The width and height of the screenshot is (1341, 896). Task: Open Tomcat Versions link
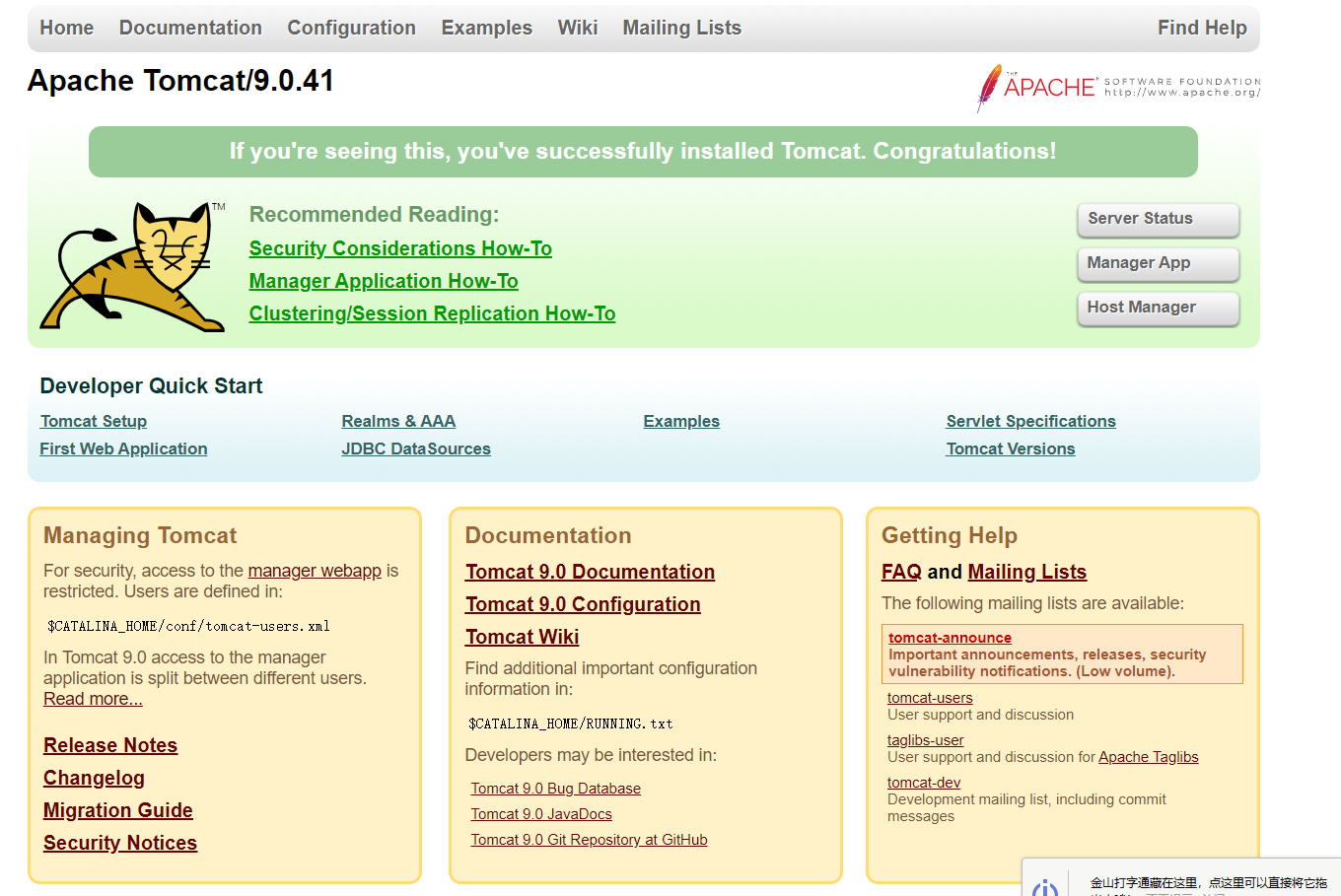(x=1011, y=448)
